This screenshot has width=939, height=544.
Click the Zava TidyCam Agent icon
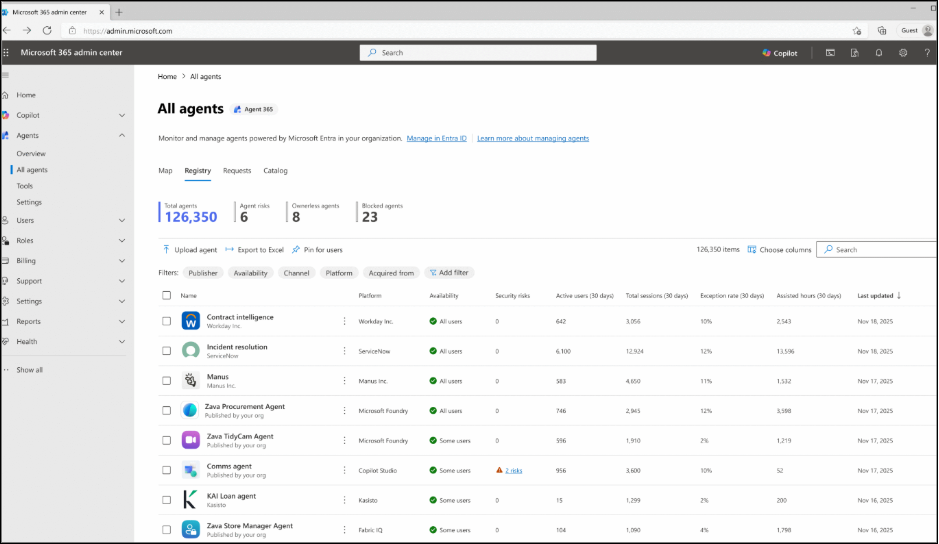pyautogui.click(x=190, y=440)
